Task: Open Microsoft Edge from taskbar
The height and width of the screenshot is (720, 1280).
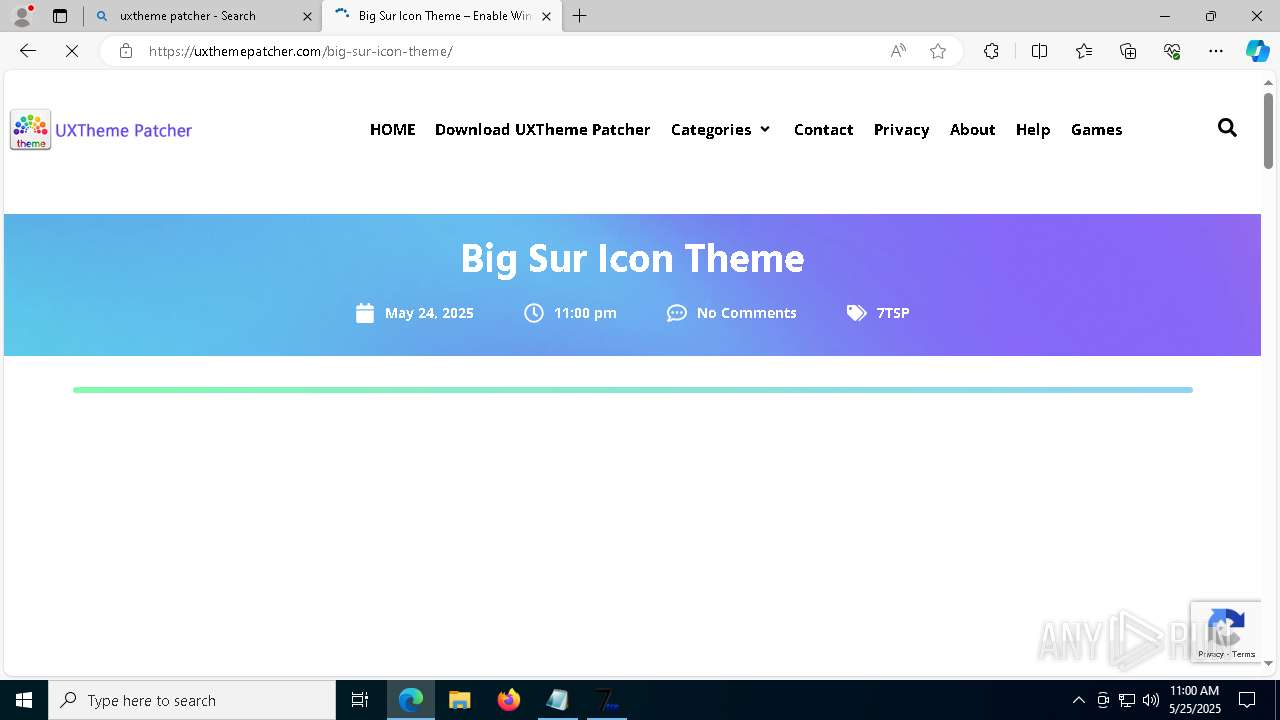Action: (411, 700)
